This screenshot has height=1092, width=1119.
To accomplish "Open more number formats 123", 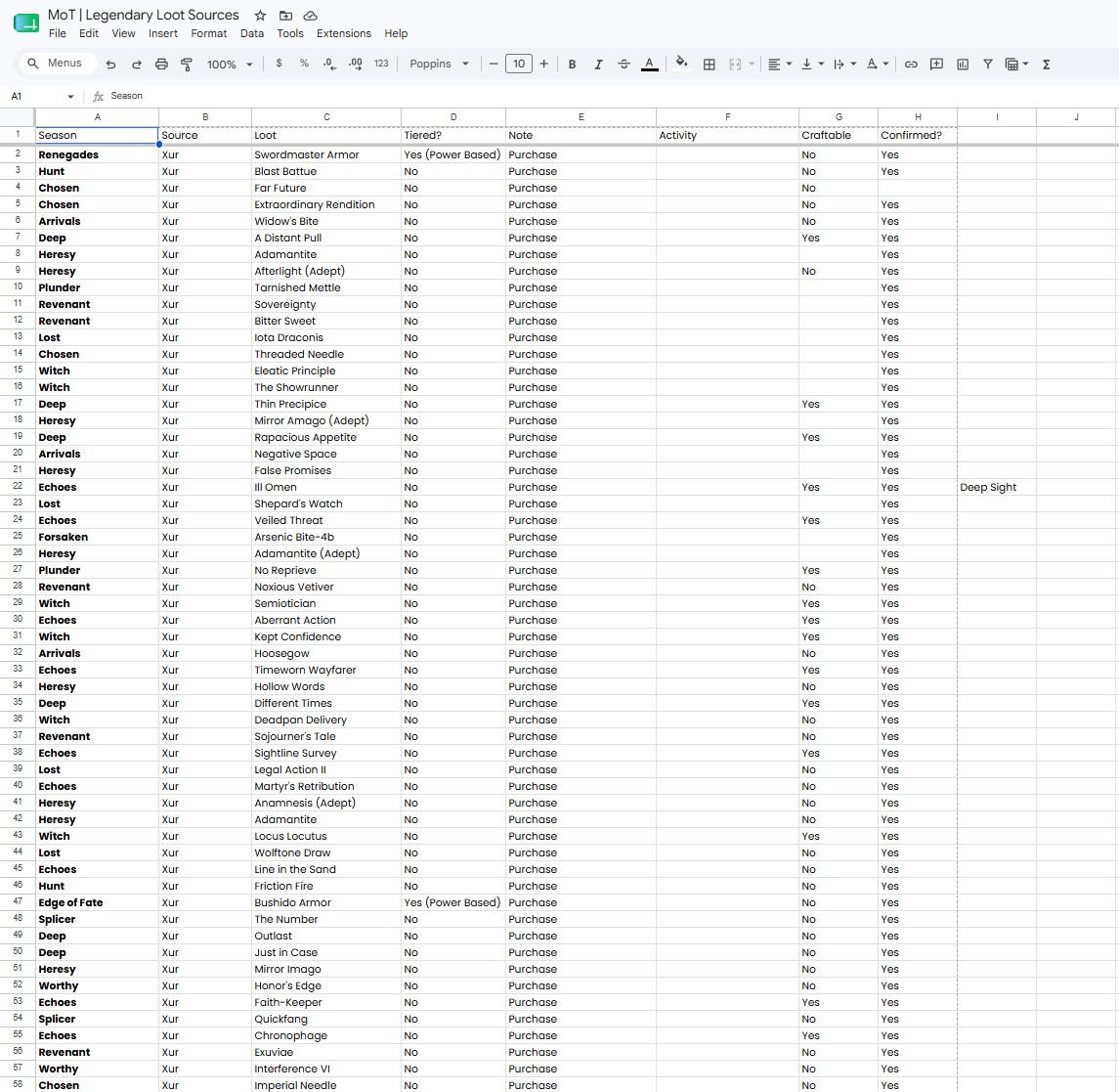I will [x=381, y=64].
